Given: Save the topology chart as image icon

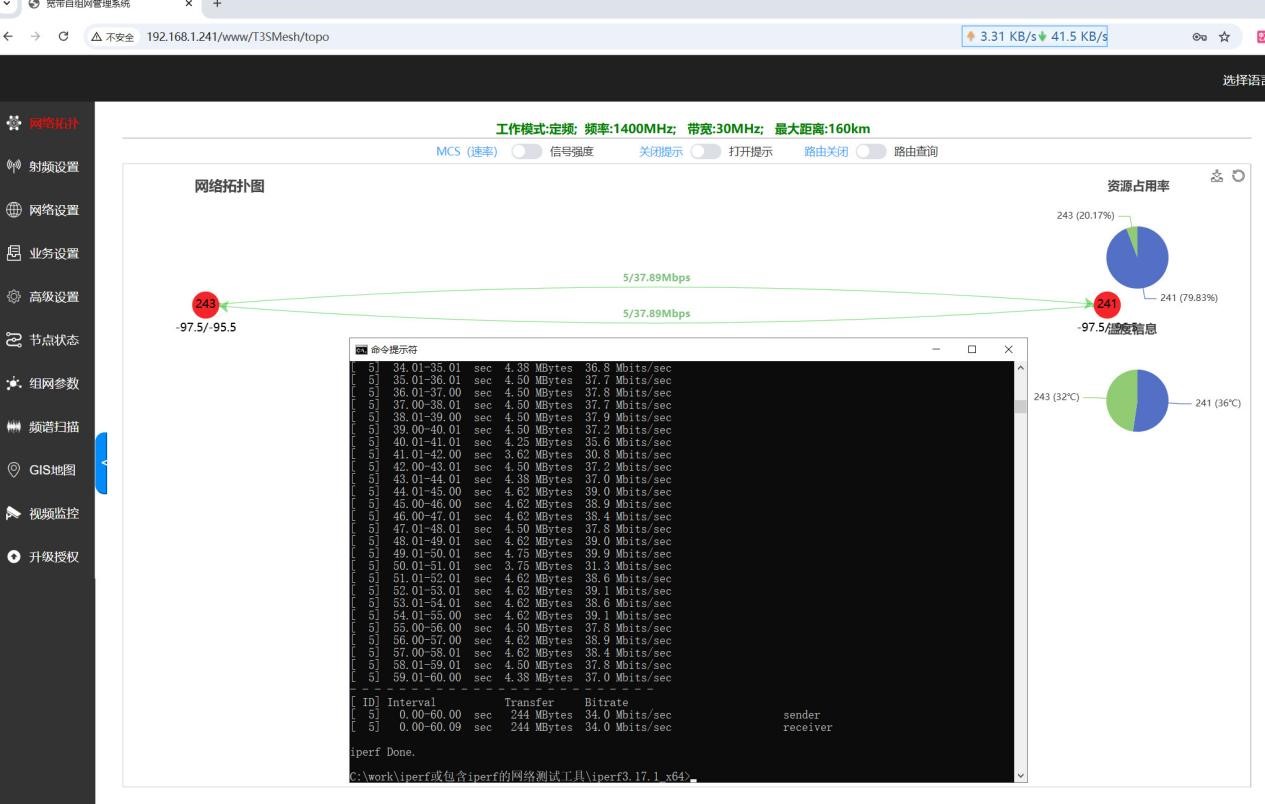Looking at the screenshot, I should tap(1217, 176).
